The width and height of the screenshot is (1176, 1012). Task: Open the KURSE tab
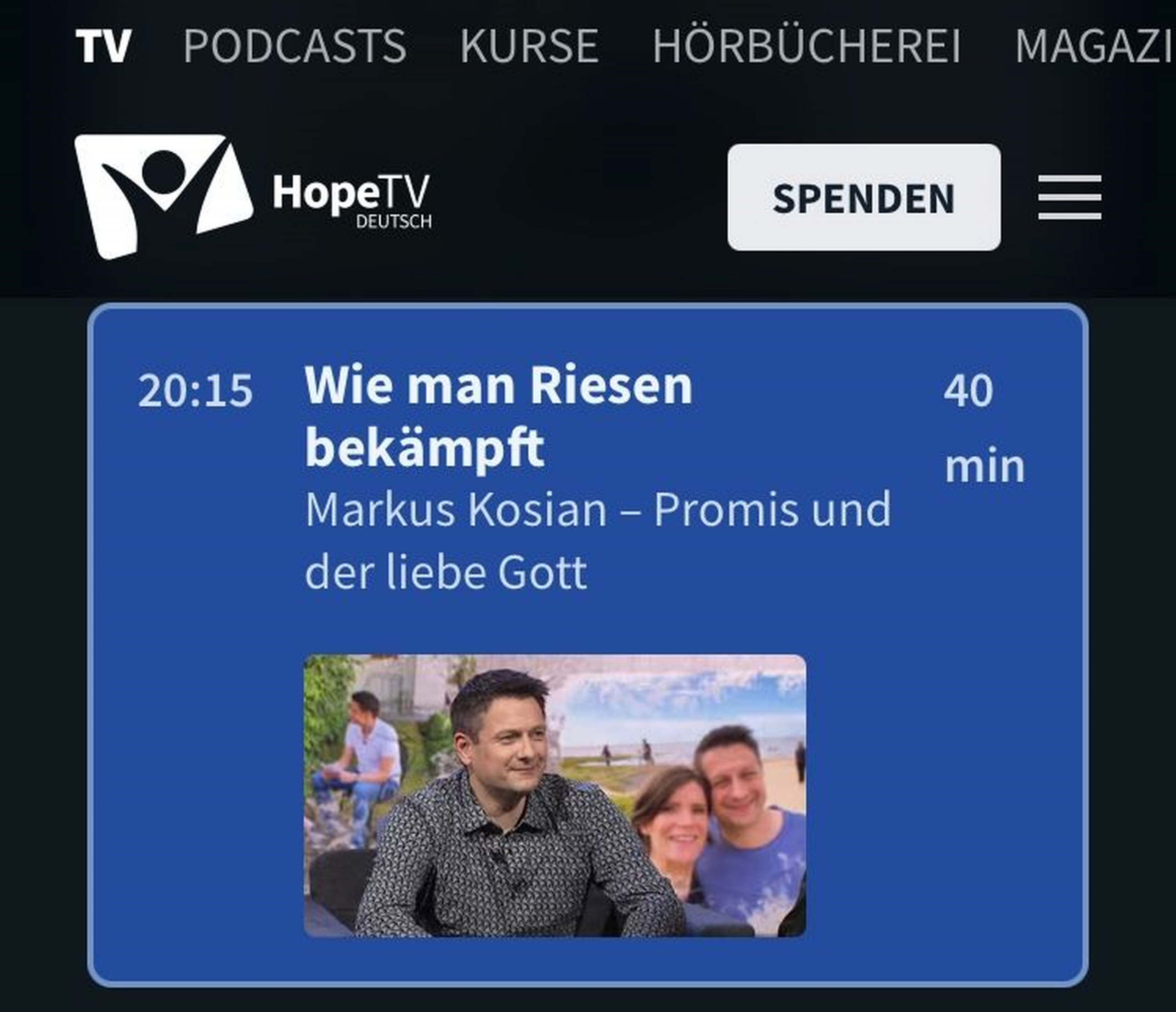(x=529, y=46)
